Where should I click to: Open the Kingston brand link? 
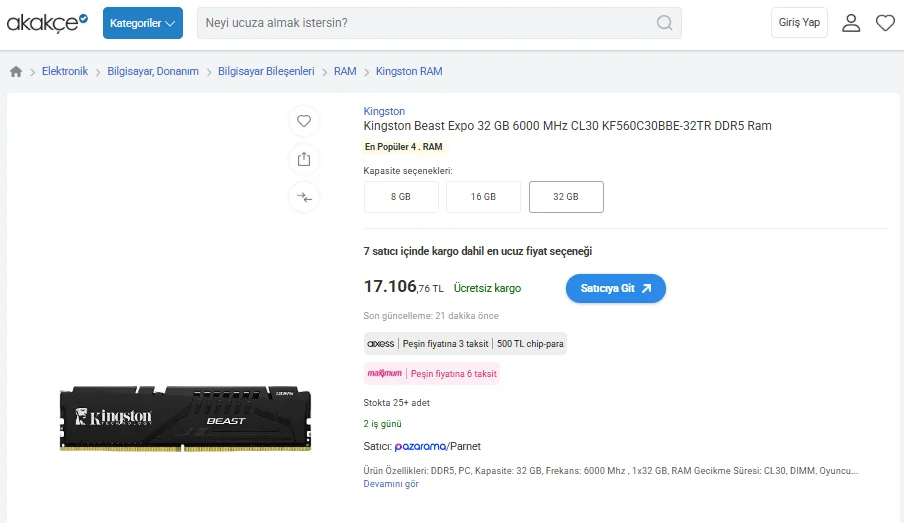point(384,111)
